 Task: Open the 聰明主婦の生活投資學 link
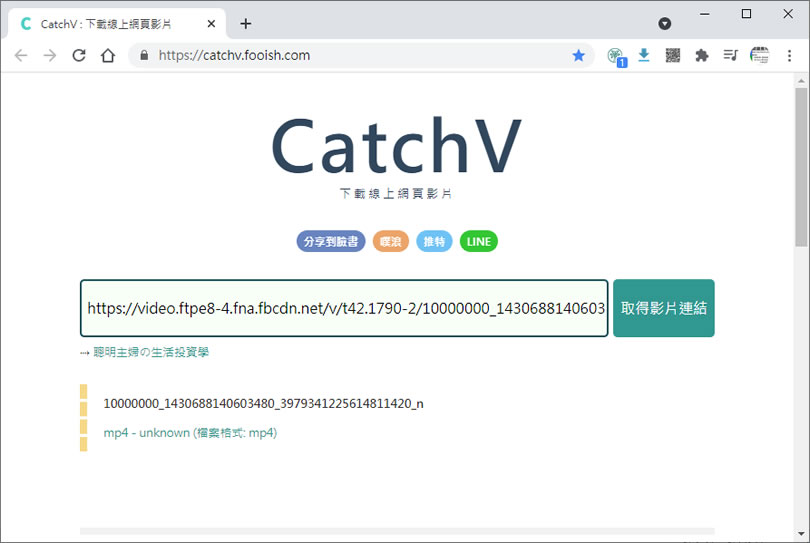(151, 352)
